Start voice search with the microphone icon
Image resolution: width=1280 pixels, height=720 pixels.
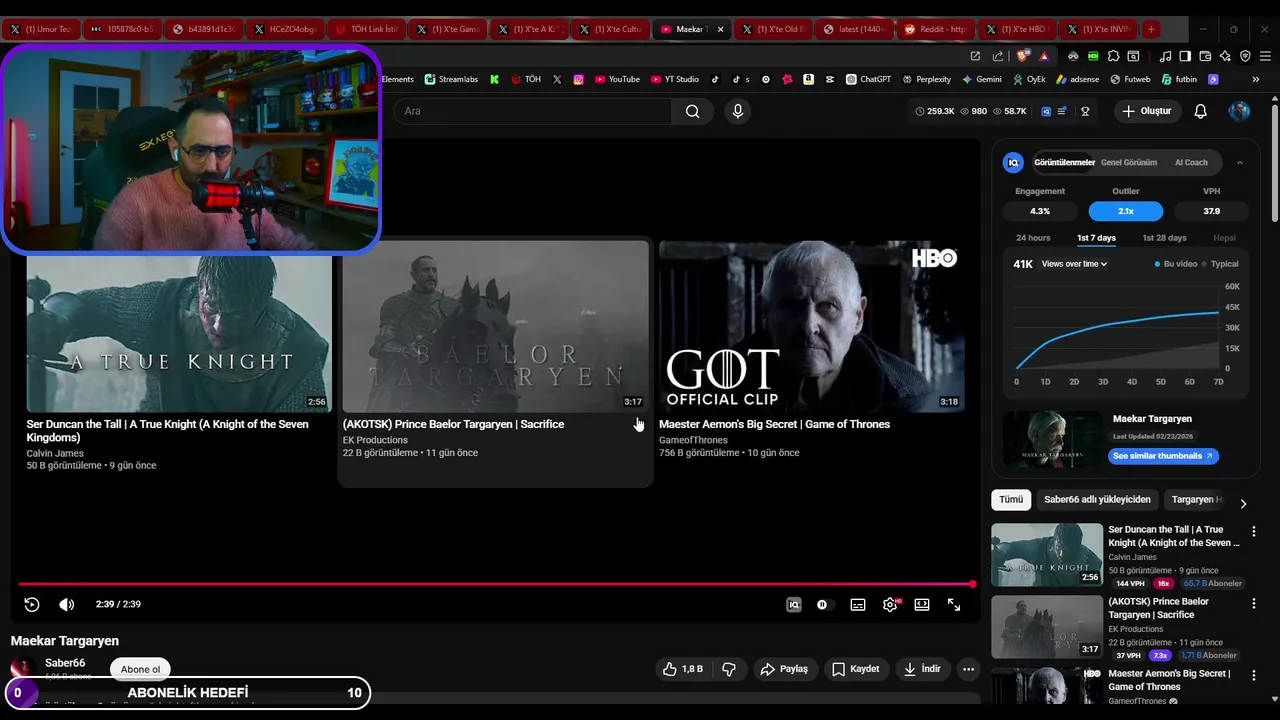coord(738,111)
